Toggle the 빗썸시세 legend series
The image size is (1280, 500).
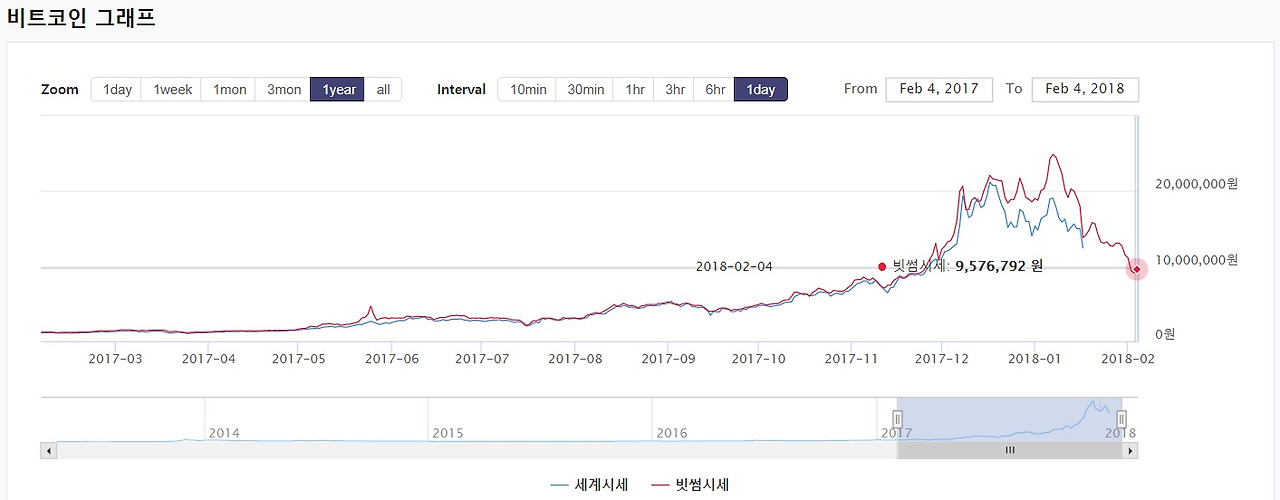[690, 485]
